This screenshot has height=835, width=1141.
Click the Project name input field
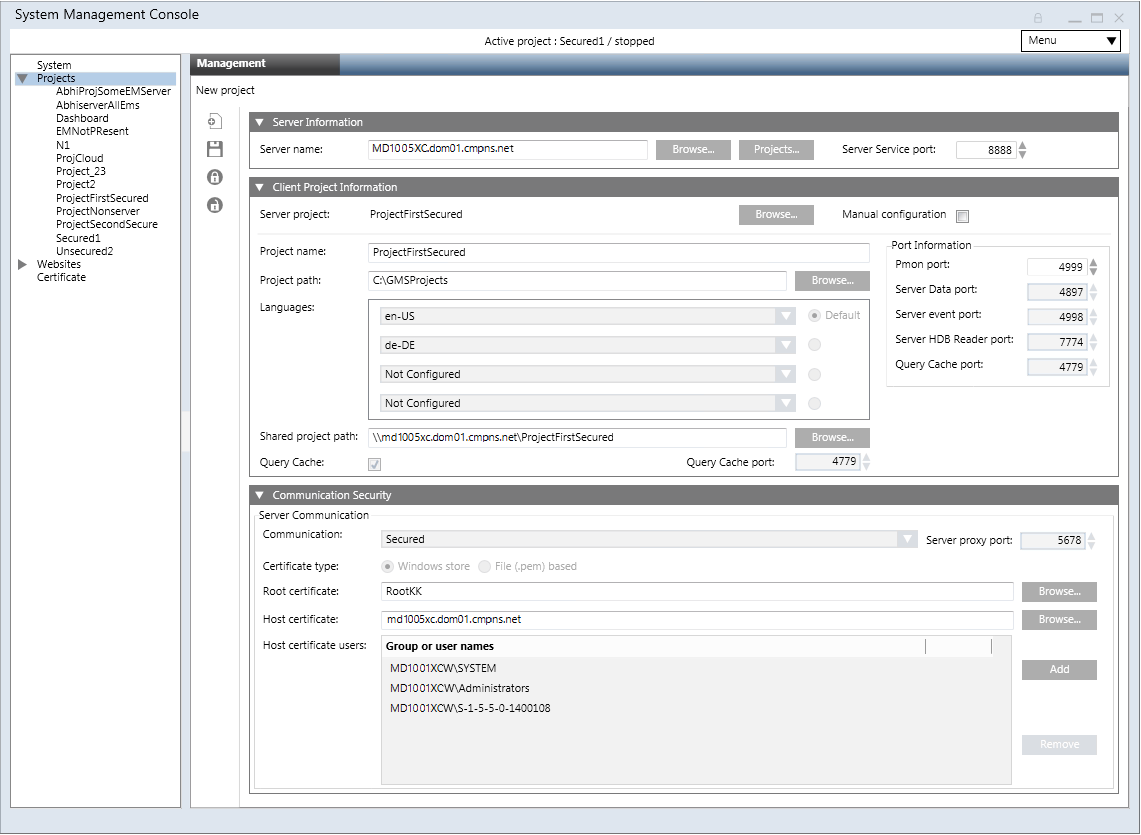tap(618, 252)
